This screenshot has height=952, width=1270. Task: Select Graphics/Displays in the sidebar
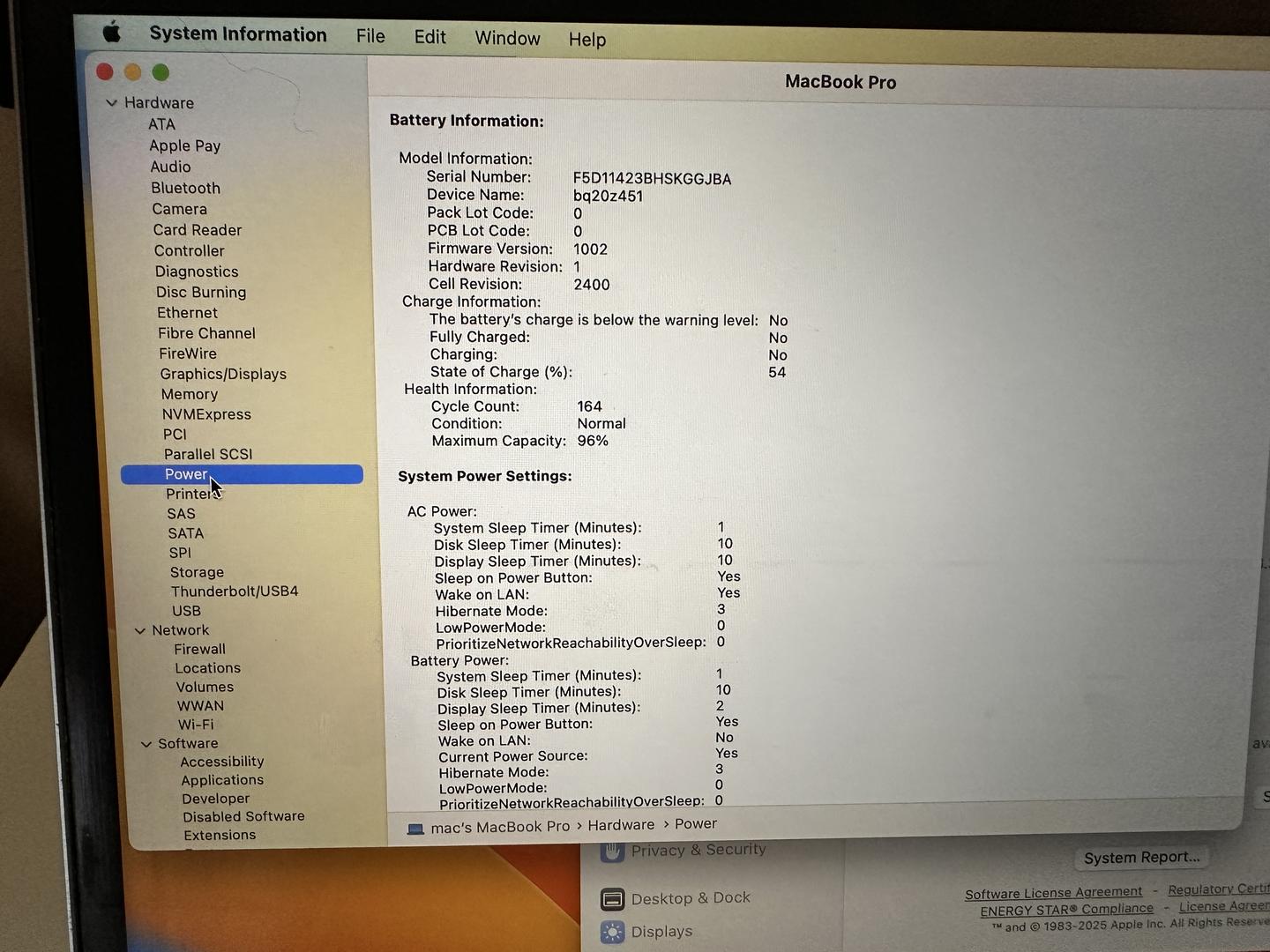point(223,374)
